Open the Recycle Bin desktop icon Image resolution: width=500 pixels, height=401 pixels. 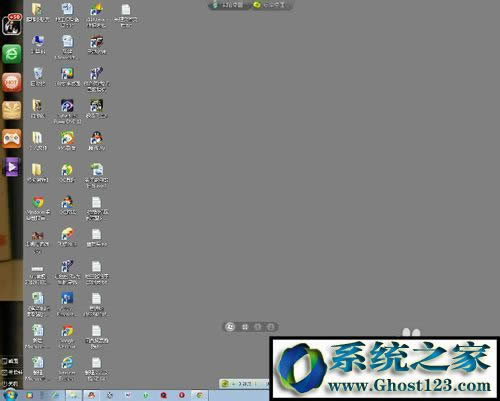tap(38, 77)
